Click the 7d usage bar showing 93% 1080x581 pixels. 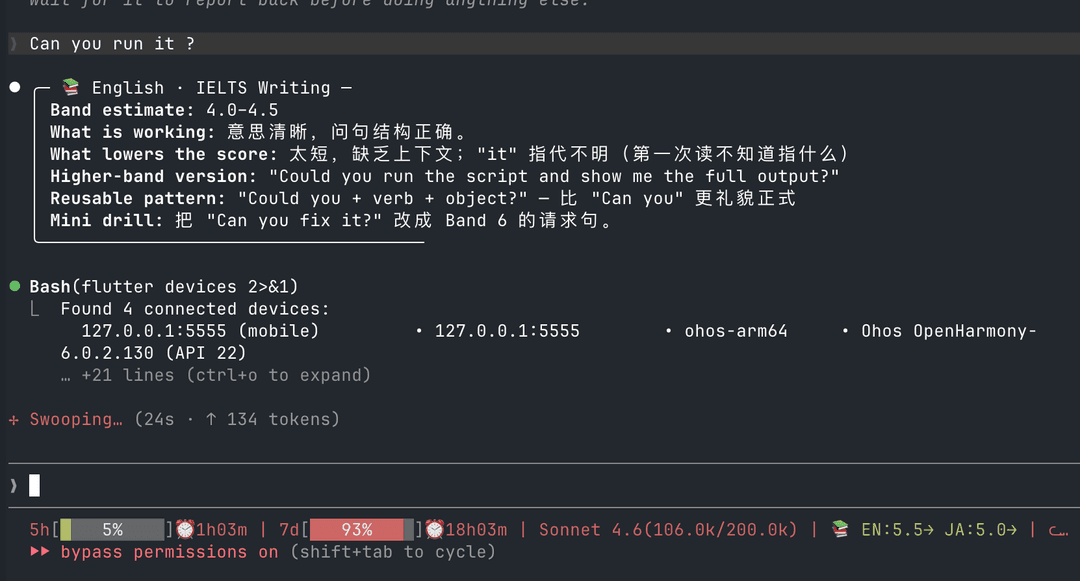click(x=362, y=529)
